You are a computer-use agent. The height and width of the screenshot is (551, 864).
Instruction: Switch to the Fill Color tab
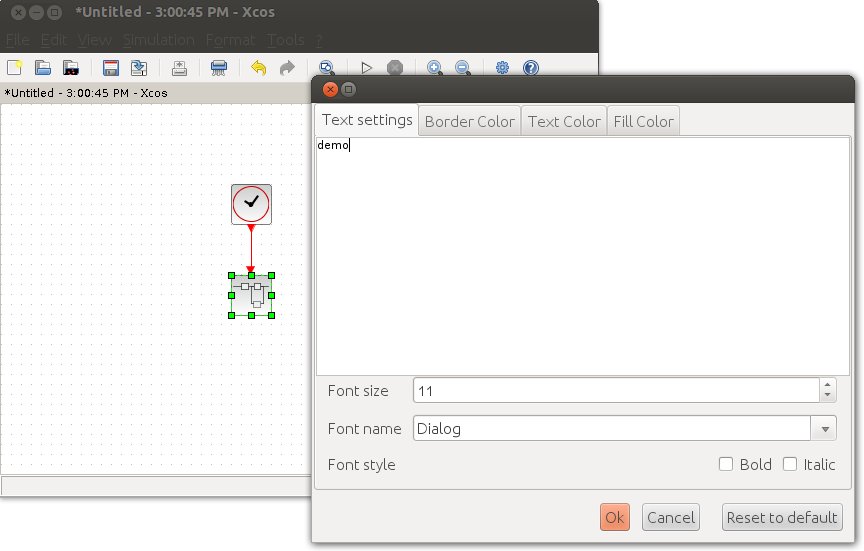pos(643,121)
